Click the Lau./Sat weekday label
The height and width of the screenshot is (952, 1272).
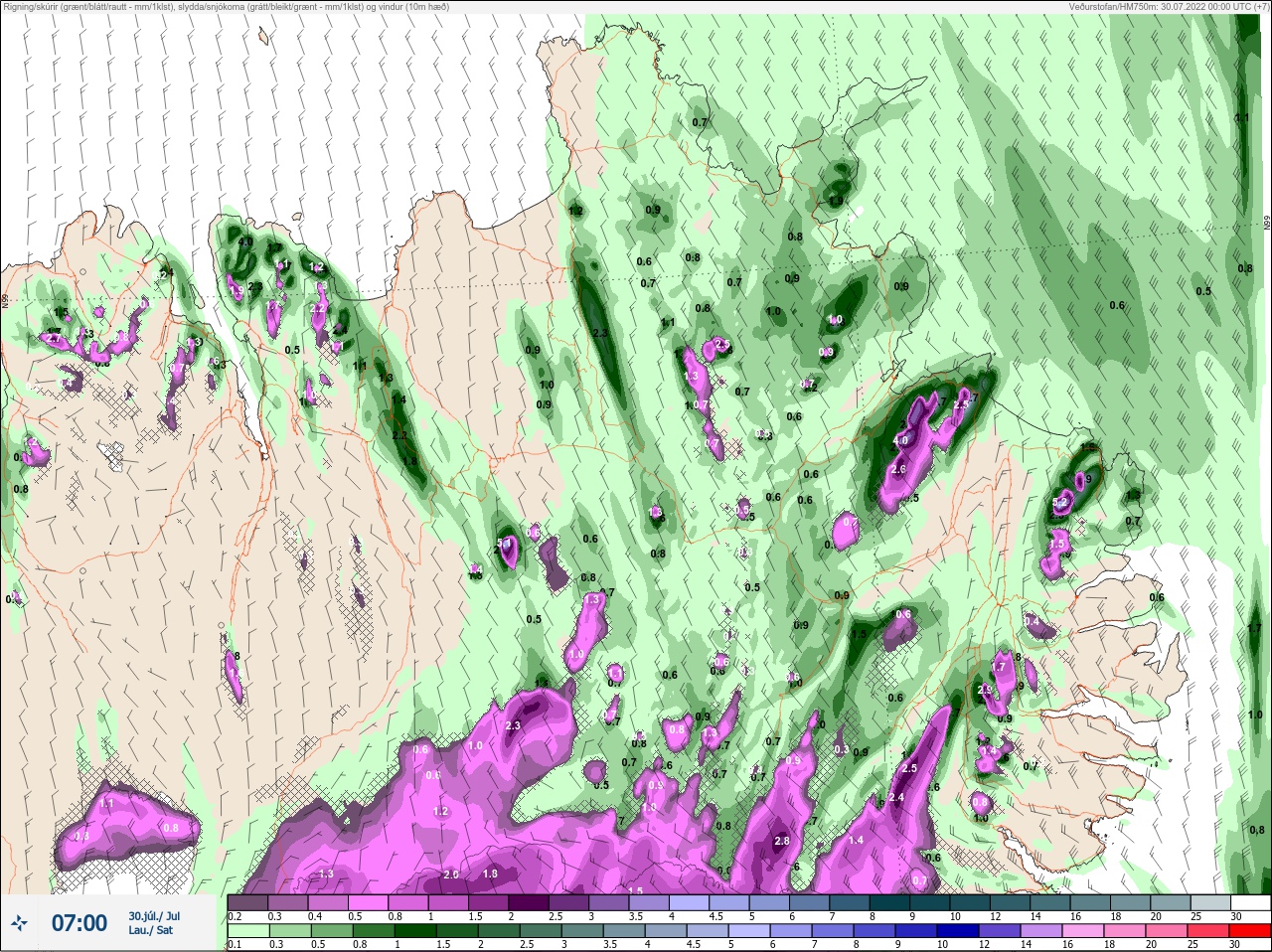pyautogui.click(x=150, y=930)
